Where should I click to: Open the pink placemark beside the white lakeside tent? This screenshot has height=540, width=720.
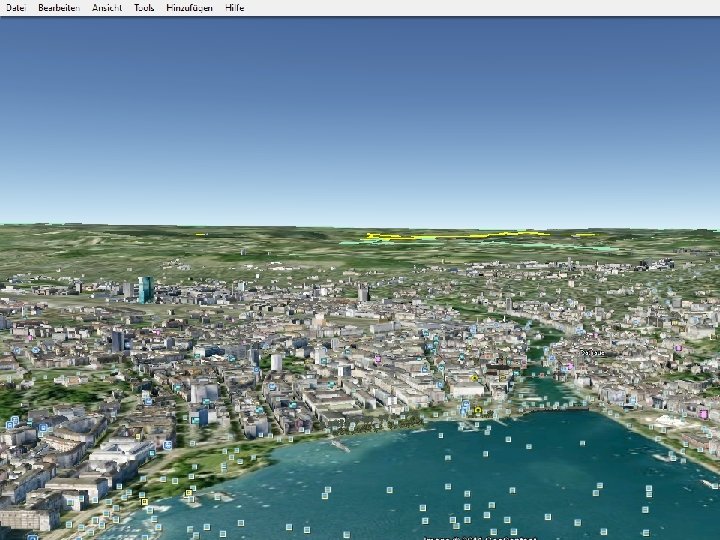(x=703, y=414)
